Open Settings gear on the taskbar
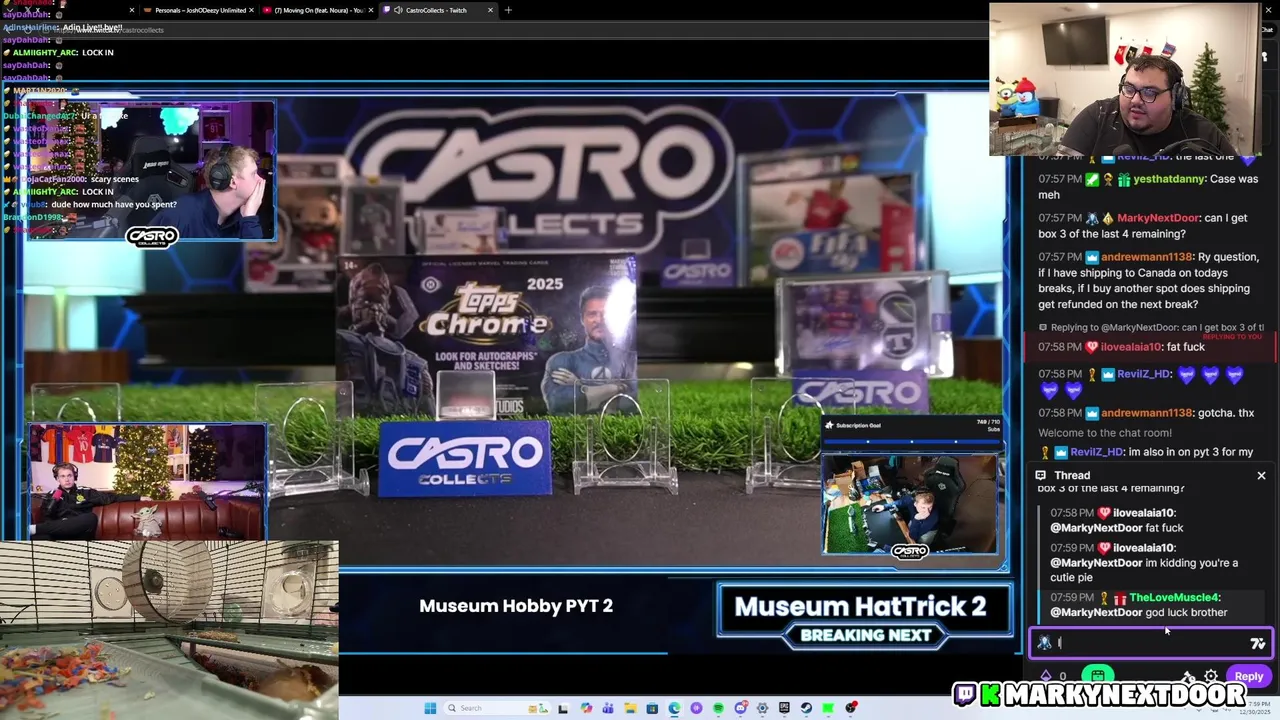 tap(762, 708)
